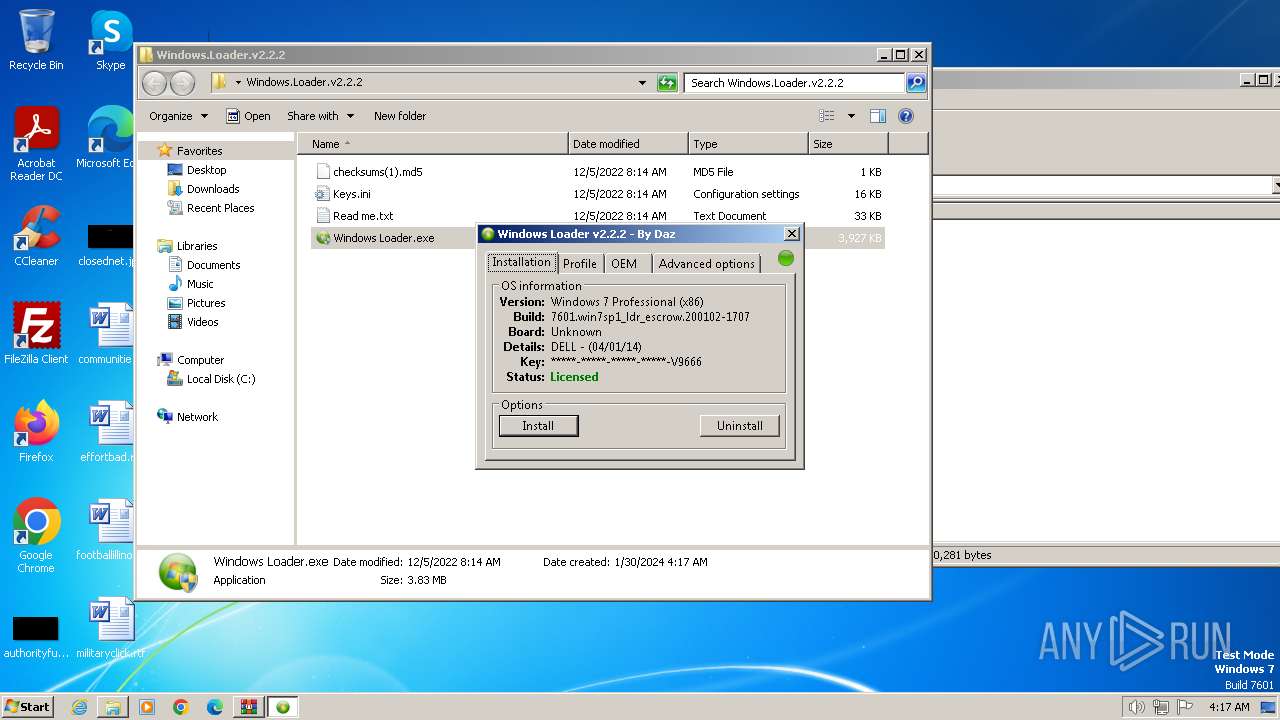
Task: Open the effortbad Word document on desktop
Action: pos(106,432)
